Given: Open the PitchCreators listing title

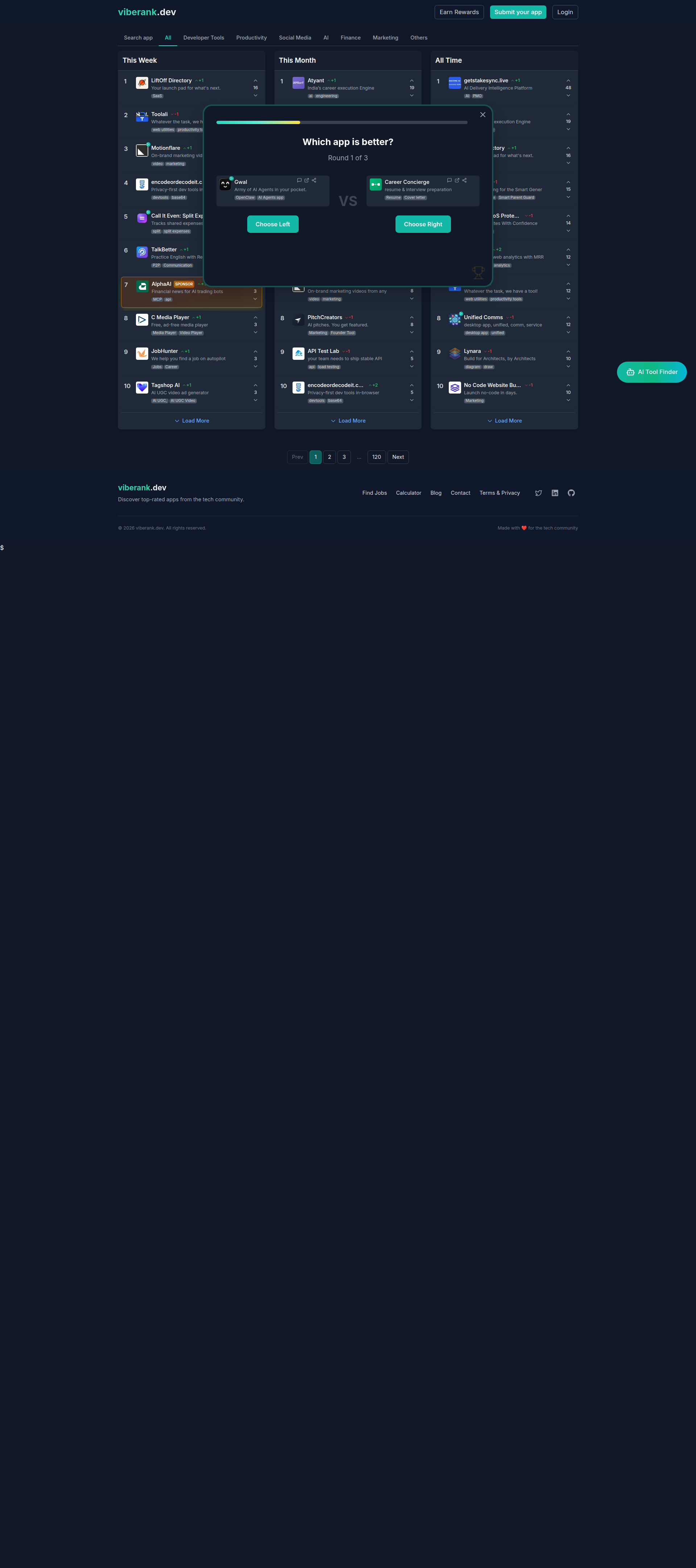Looking at the screenshot, I should [325, 317].
